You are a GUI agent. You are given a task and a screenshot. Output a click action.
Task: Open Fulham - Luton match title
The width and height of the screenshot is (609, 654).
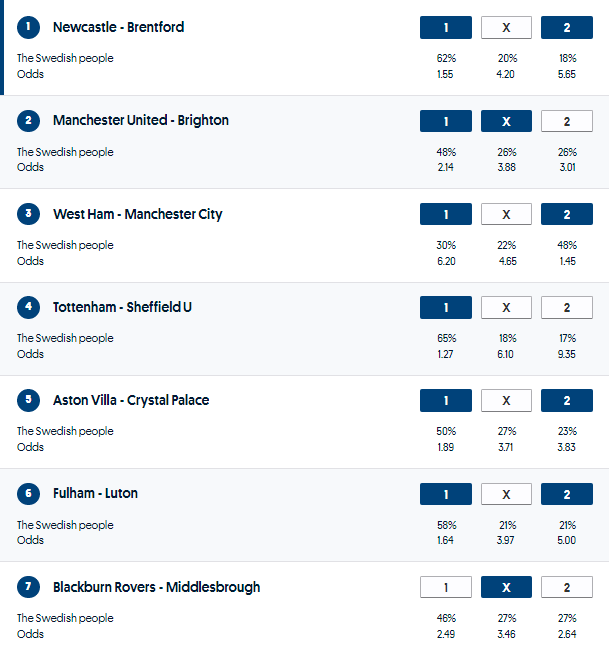point(95,493)
